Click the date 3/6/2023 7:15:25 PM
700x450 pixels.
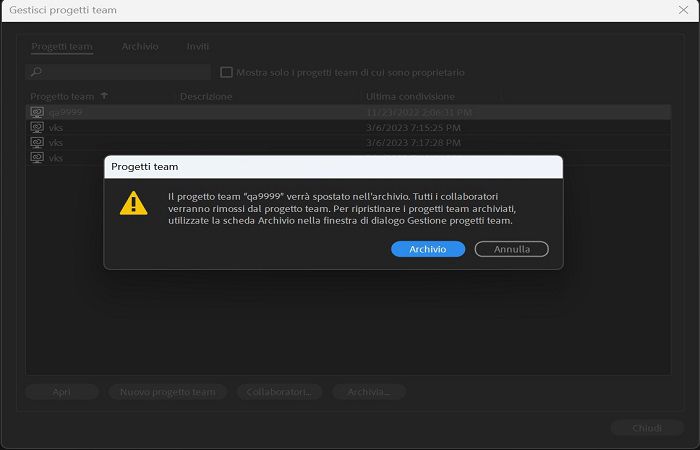click(413, 128)
